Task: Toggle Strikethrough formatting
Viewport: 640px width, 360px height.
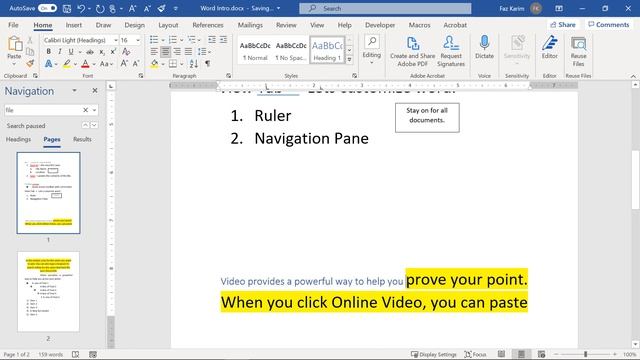Action: pyautogui.click(x=90, y=52)
